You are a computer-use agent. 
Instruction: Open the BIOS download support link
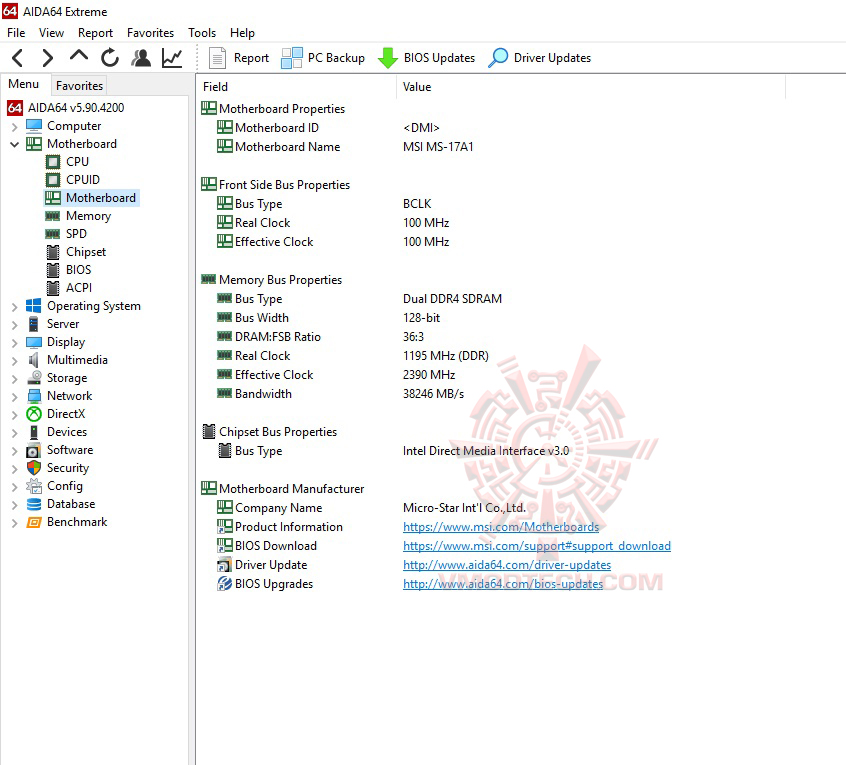(537, 546)
